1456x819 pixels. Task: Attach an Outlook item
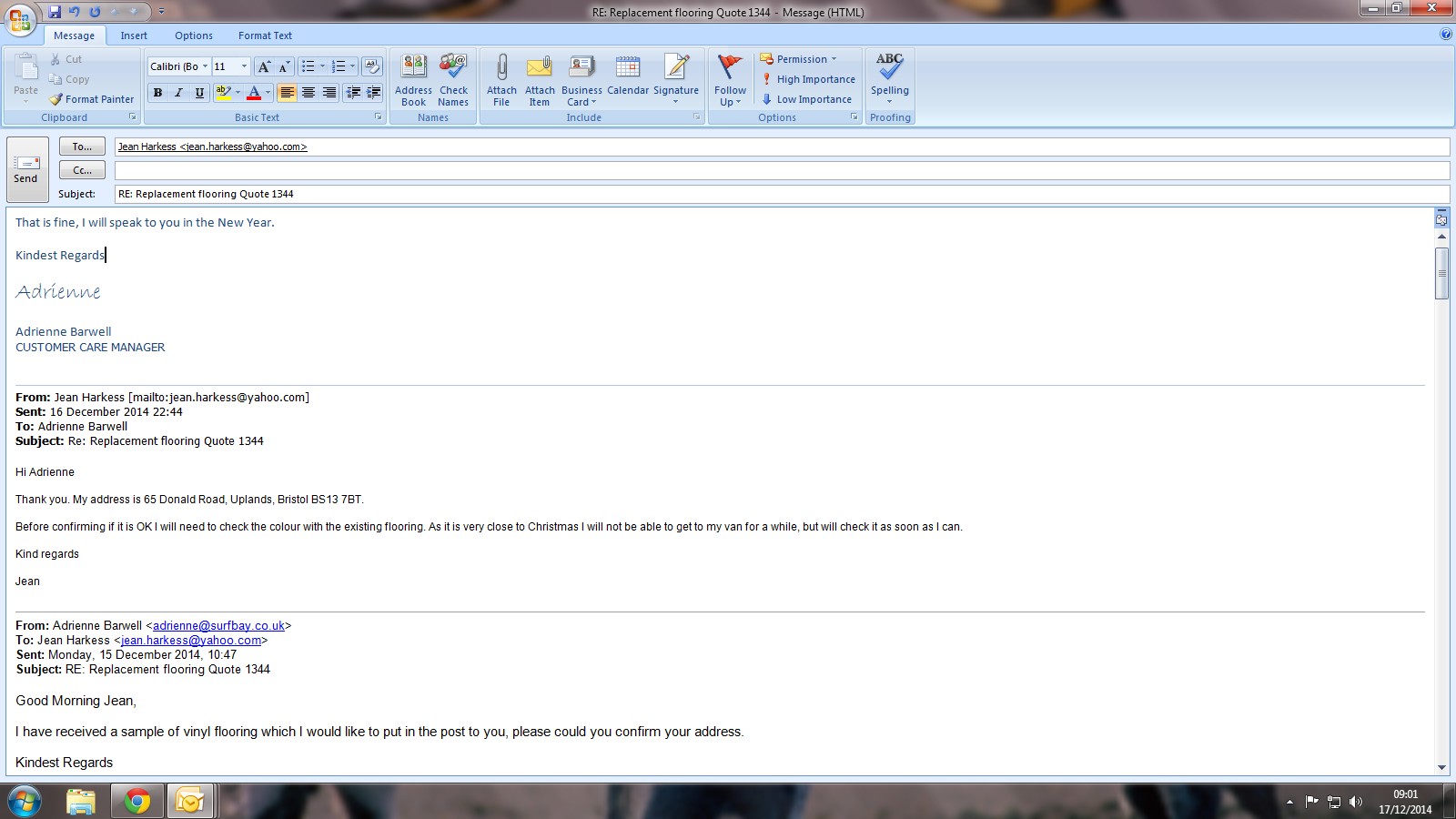pos(540,81)
